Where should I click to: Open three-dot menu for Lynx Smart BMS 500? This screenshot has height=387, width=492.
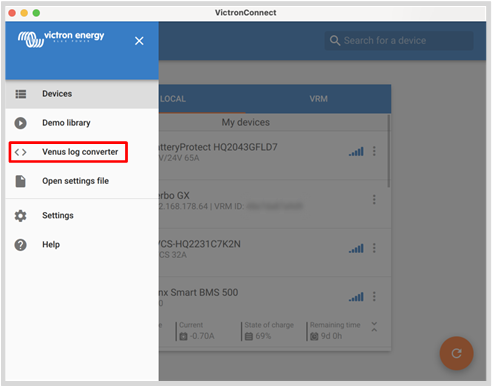374,296
